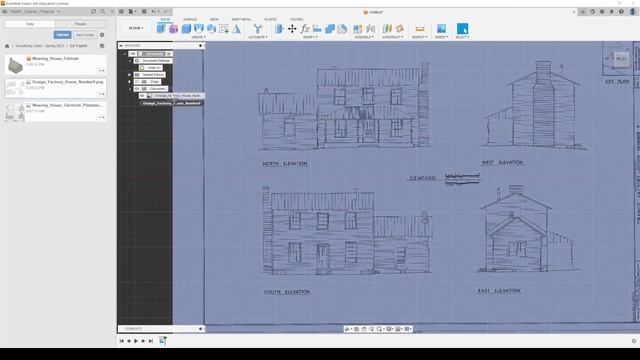This screenshot has height=360, width=640.
Task: Select the Pan hand tool
Action: point(364,329)
